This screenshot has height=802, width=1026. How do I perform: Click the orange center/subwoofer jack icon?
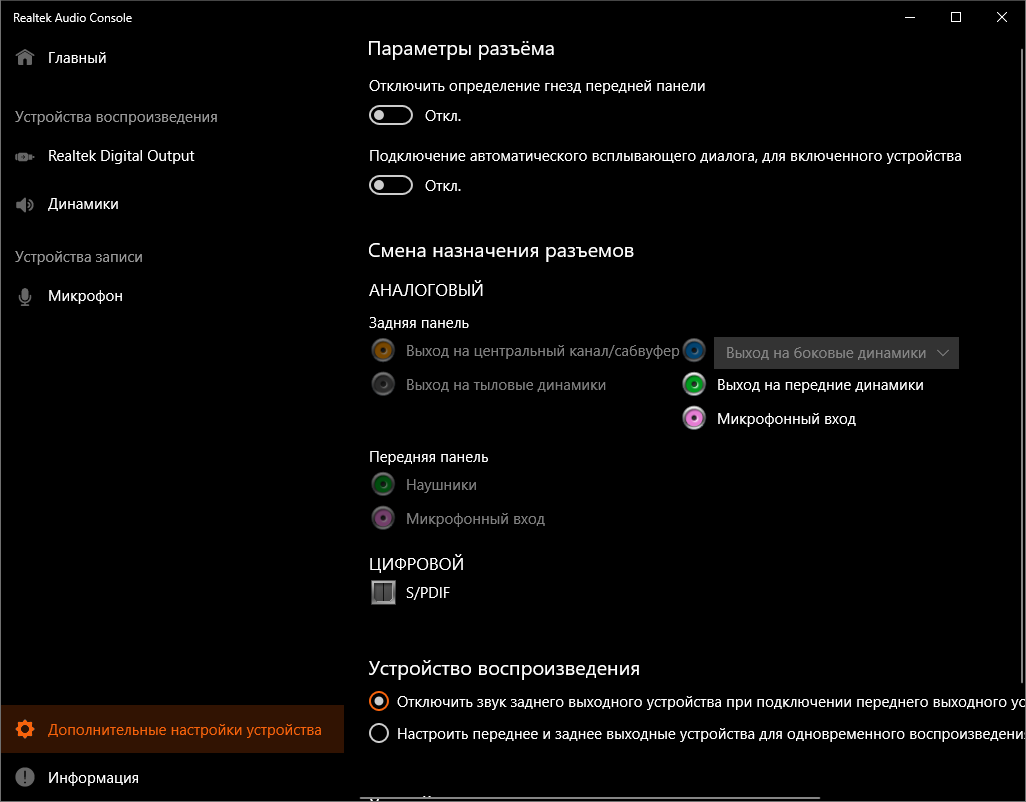[382, 351]
